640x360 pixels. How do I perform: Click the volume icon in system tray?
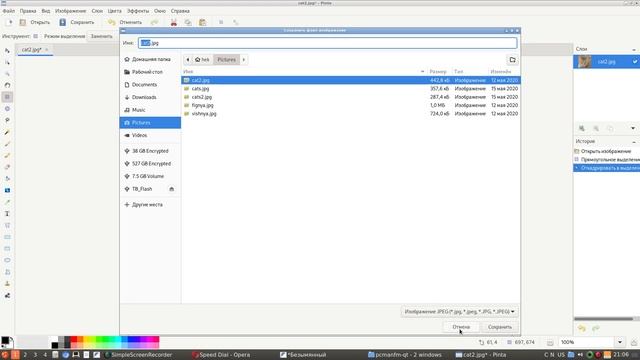pos(580,355)
